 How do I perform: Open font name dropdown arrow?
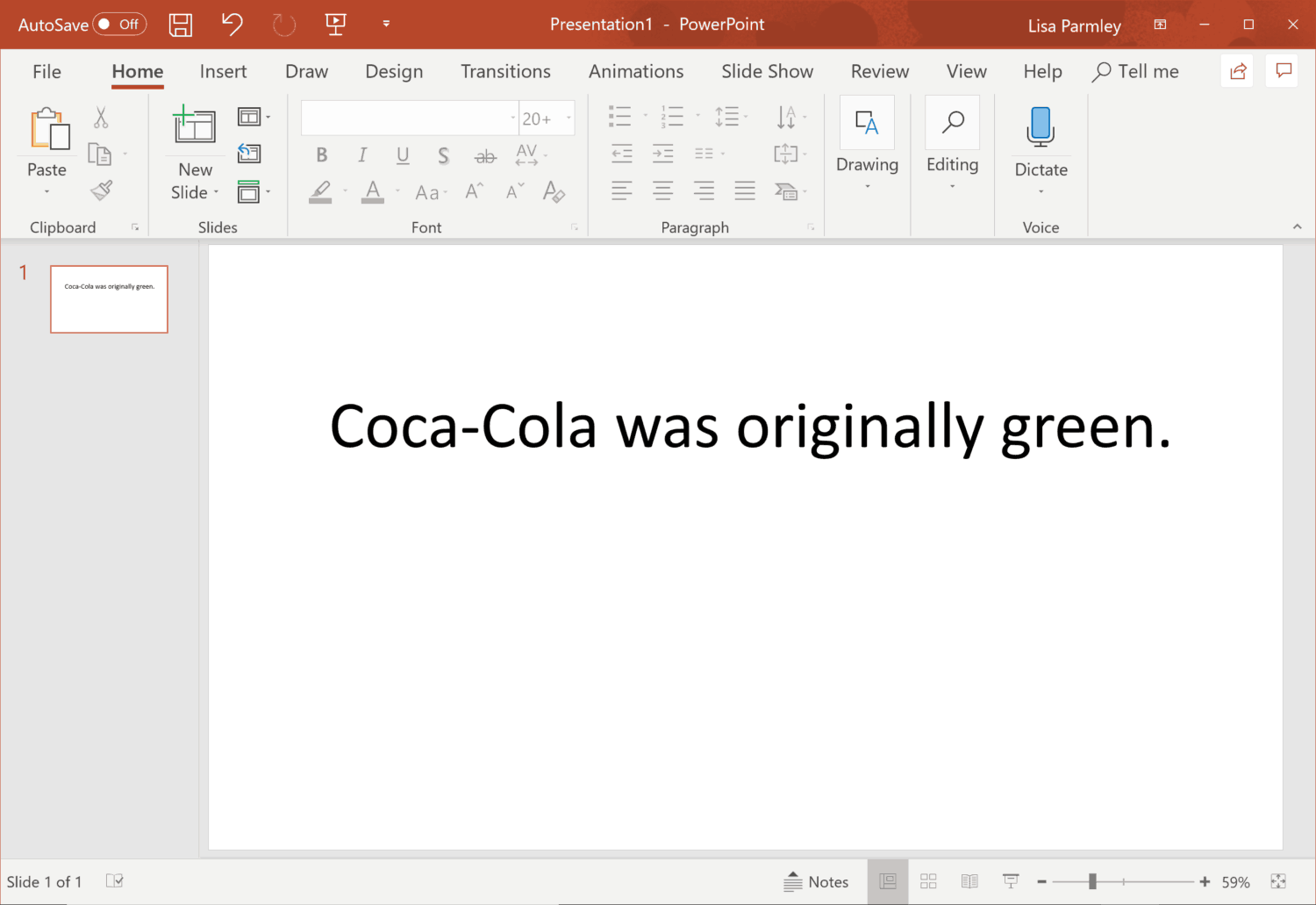pyautogui.click(x=513, y=119)
